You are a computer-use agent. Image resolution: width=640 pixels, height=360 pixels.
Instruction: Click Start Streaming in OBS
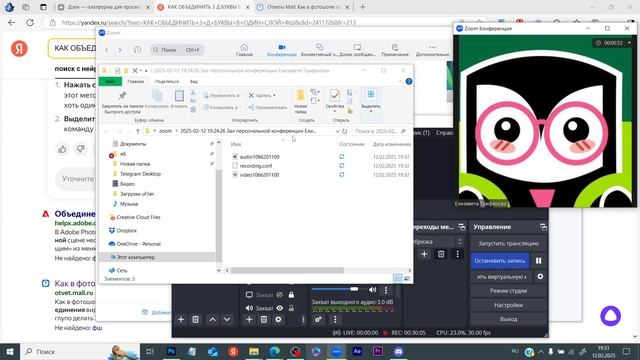(509, 243)
